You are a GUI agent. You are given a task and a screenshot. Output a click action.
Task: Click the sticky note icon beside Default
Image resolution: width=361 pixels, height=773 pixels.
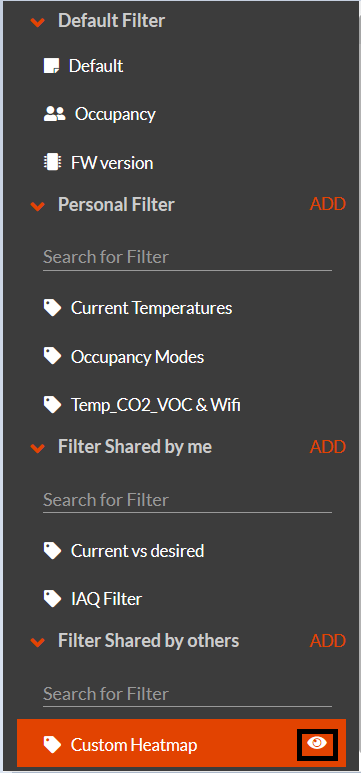(51, 66)
